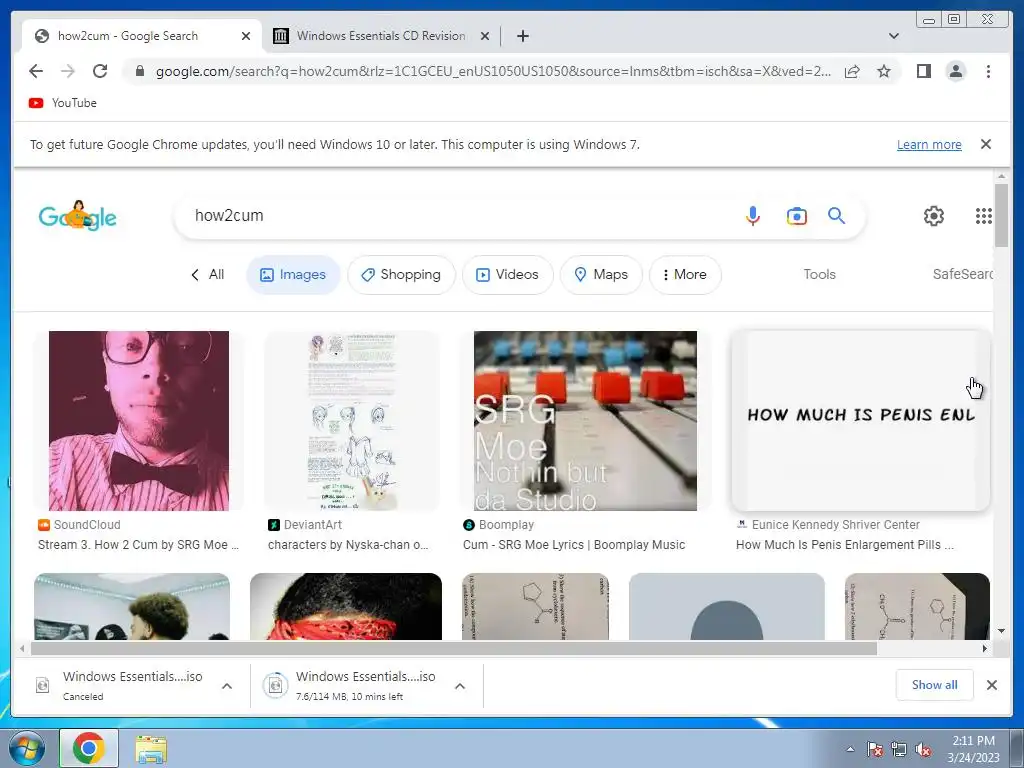Open the SoundCloud image thumbnail
Viewport: 1024px width, 768px height.
point(138,421)
